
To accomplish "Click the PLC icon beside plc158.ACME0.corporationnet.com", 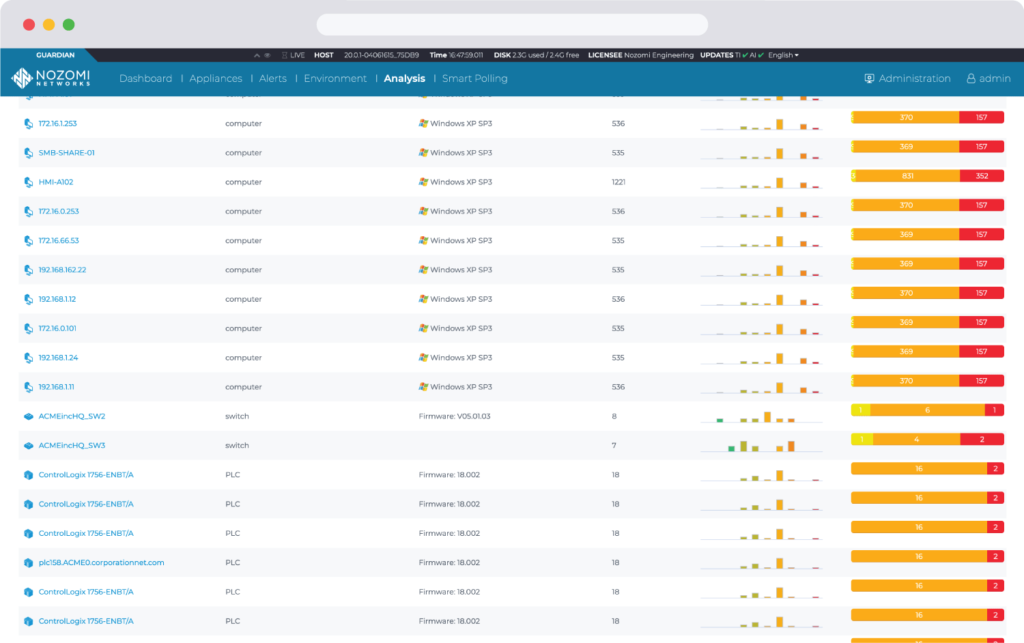I will click(28, 563).
